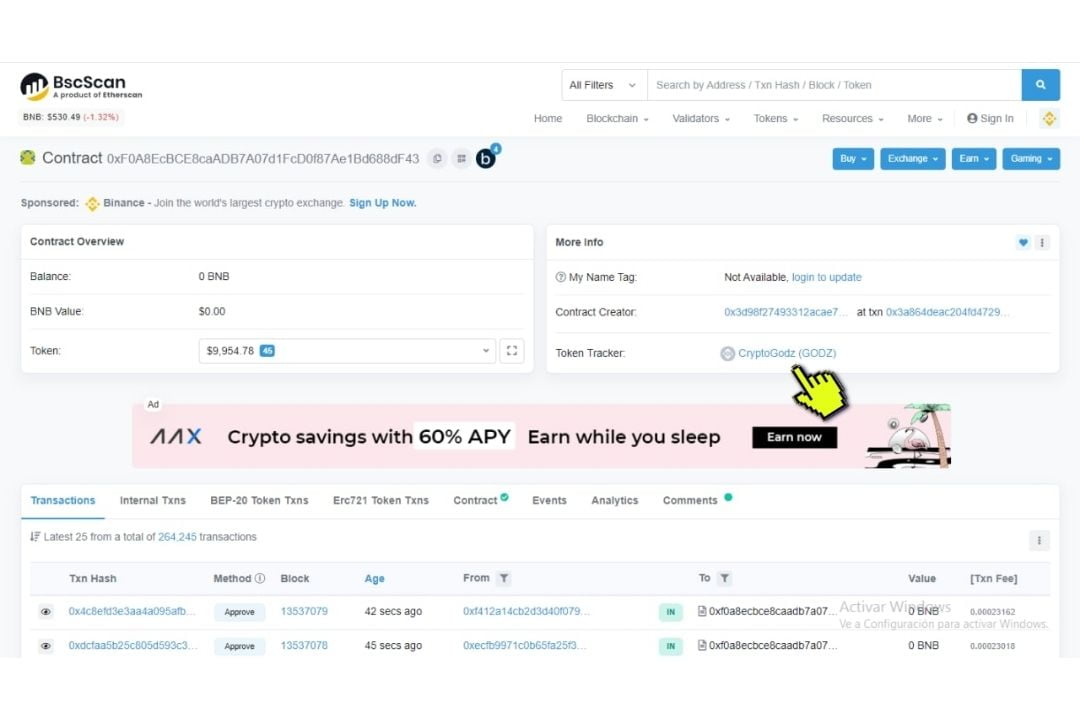Focus the address search input field
The image size is (1080, 720).
(834, 85)
